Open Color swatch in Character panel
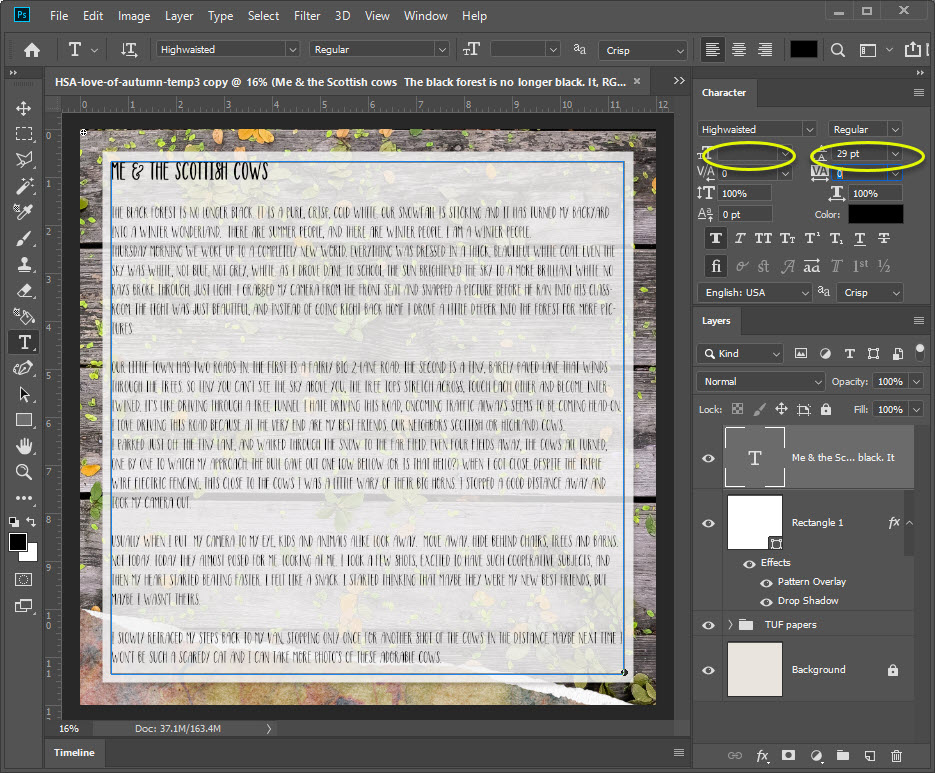This screenshot has height=773, width=935. click(875, 214)
